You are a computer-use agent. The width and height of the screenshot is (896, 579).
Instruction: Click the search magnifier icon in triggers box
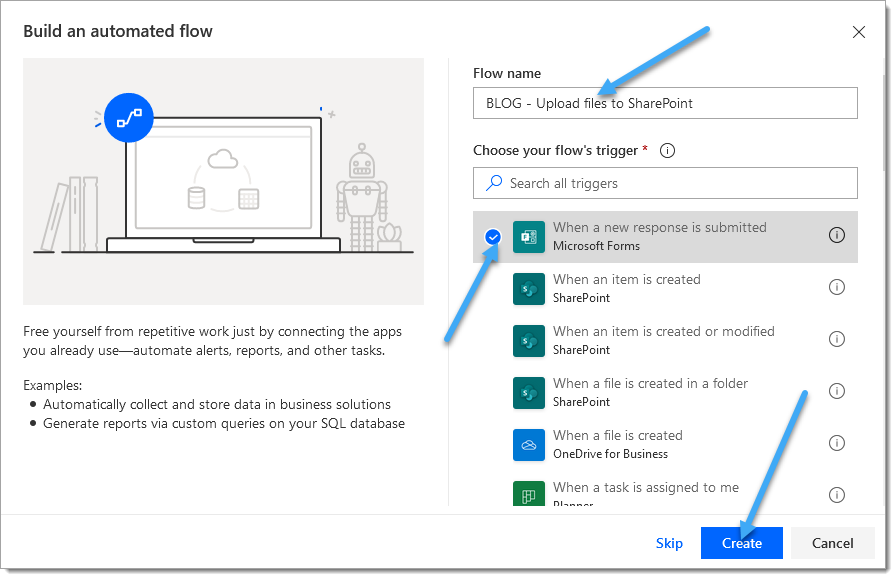coord(494,183)
